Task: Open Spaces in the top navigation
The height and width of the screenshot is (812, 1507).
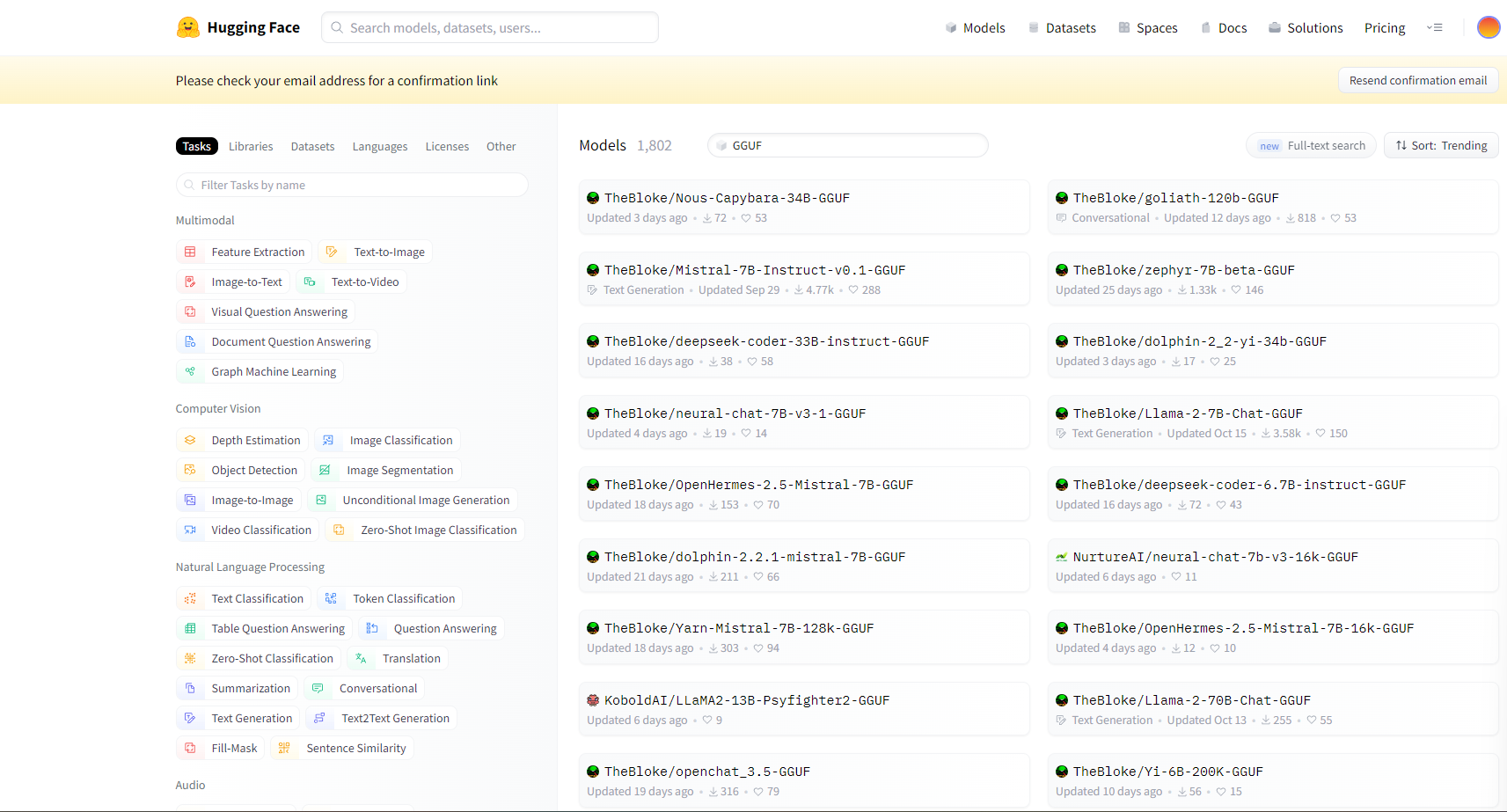Action: [1148, 27]
